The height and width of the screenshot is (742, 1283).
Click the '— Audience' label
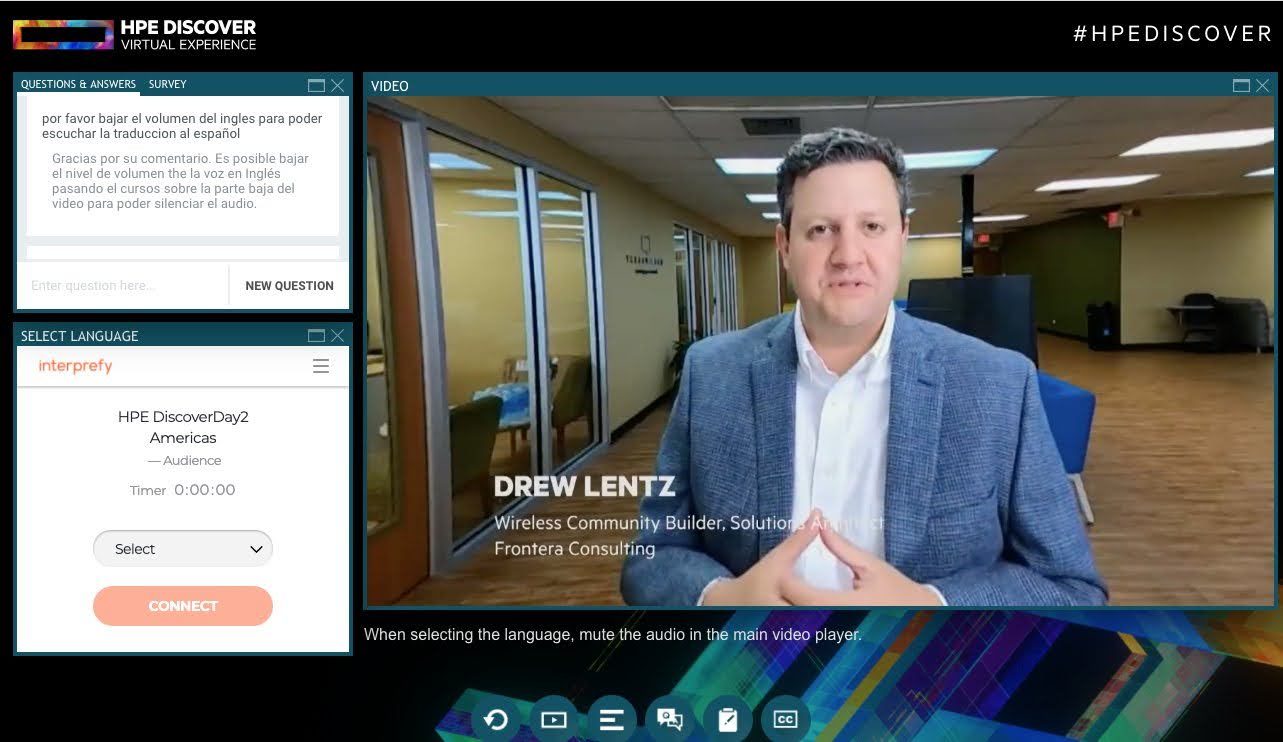pyautogui.click(x=184, y=461)
